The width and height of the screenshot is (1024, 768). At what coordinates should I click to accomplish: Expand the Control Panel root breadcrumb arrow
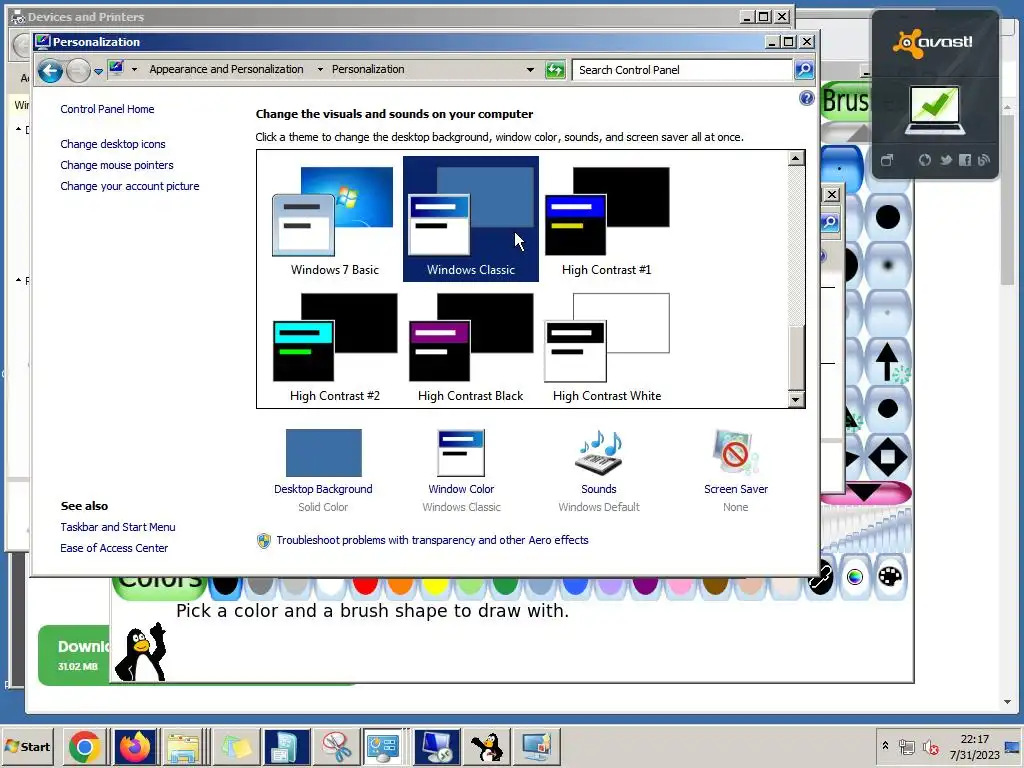(134, 69)
